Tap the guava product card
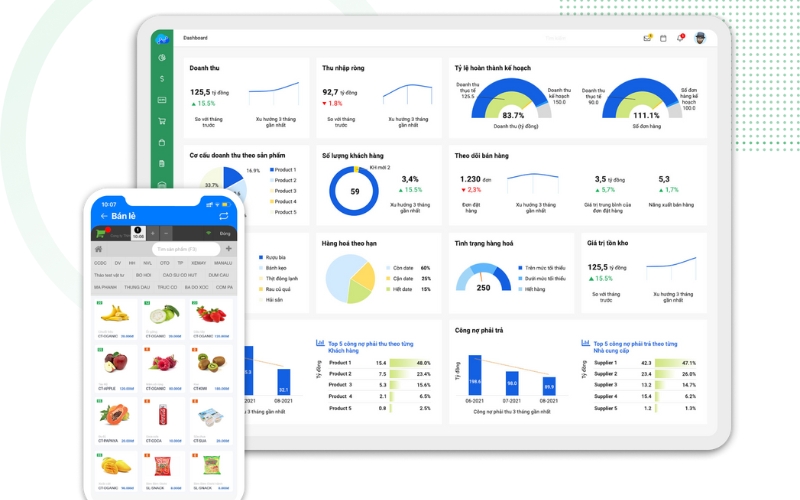 (163, 319)
